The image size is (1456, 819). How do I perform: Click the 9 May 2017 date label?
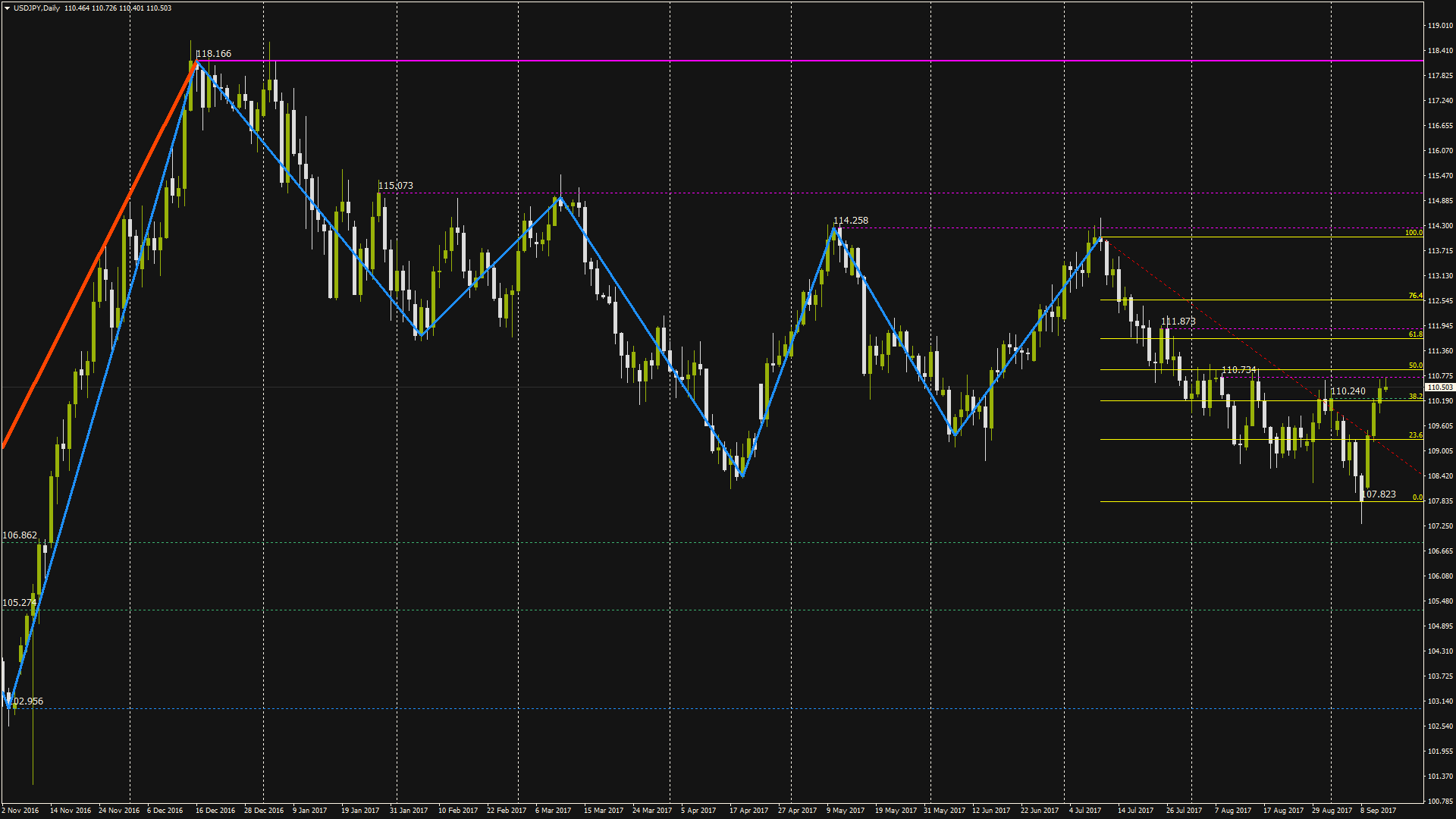[846, 811]
